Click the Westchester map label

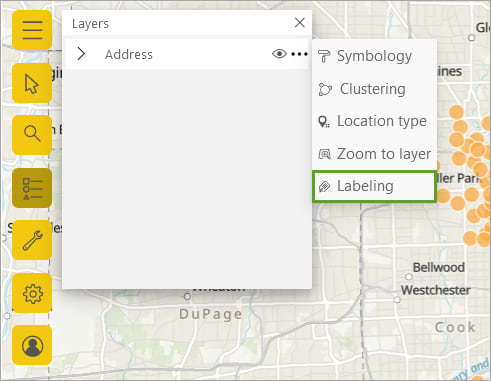[436, 290]
